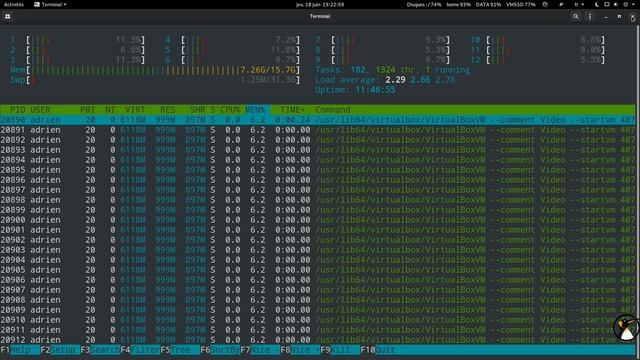Open the fr keyboard layout dropdown

[x=579, y=4]
